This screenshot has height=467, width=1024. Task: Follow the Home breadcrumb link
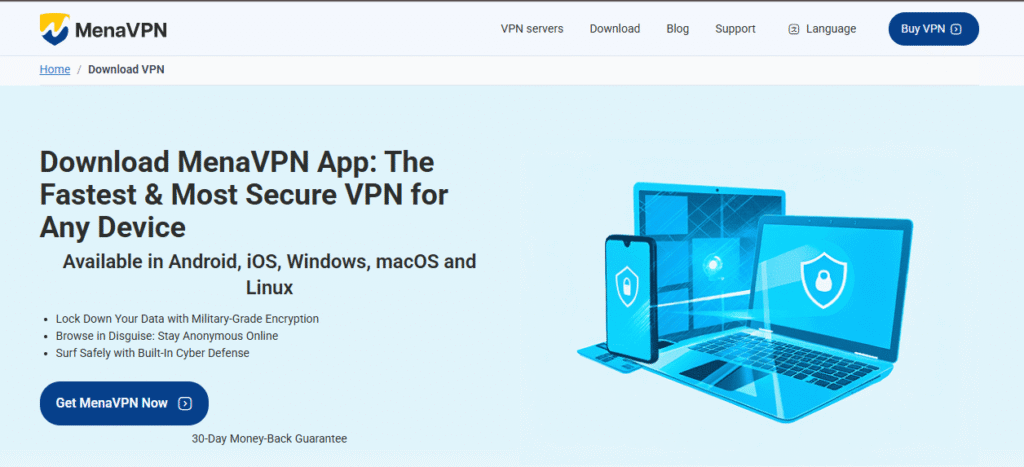55,69
